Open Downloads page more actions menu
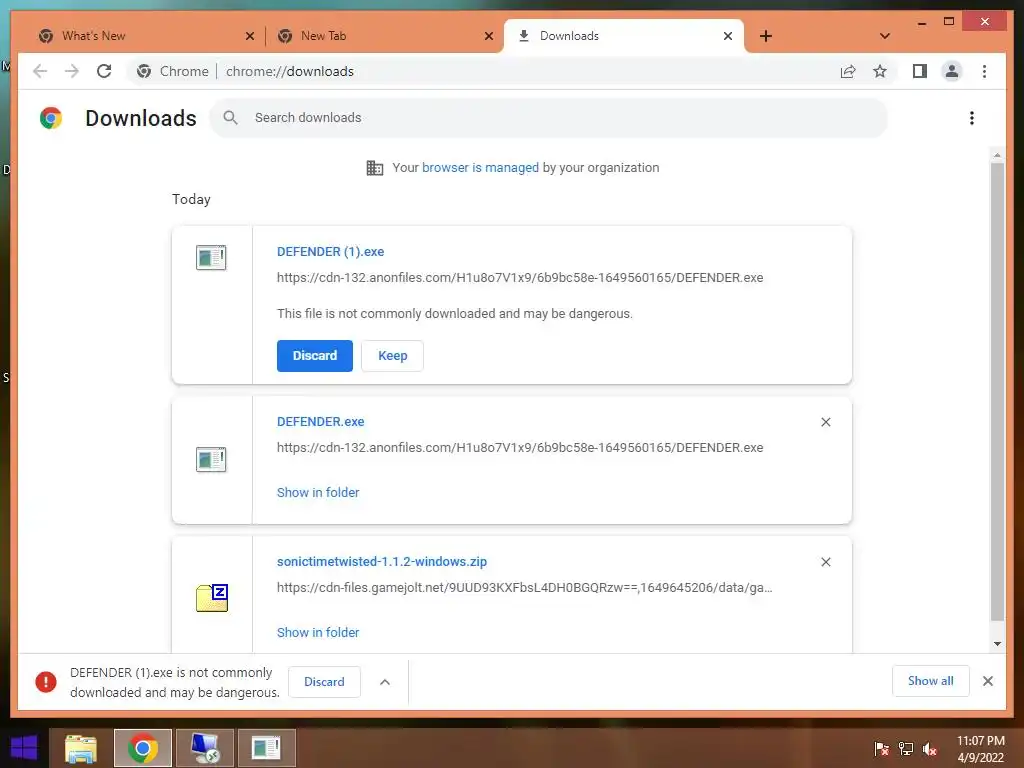The height and width of the screenshot is (768, 1024). pos(972,118)
